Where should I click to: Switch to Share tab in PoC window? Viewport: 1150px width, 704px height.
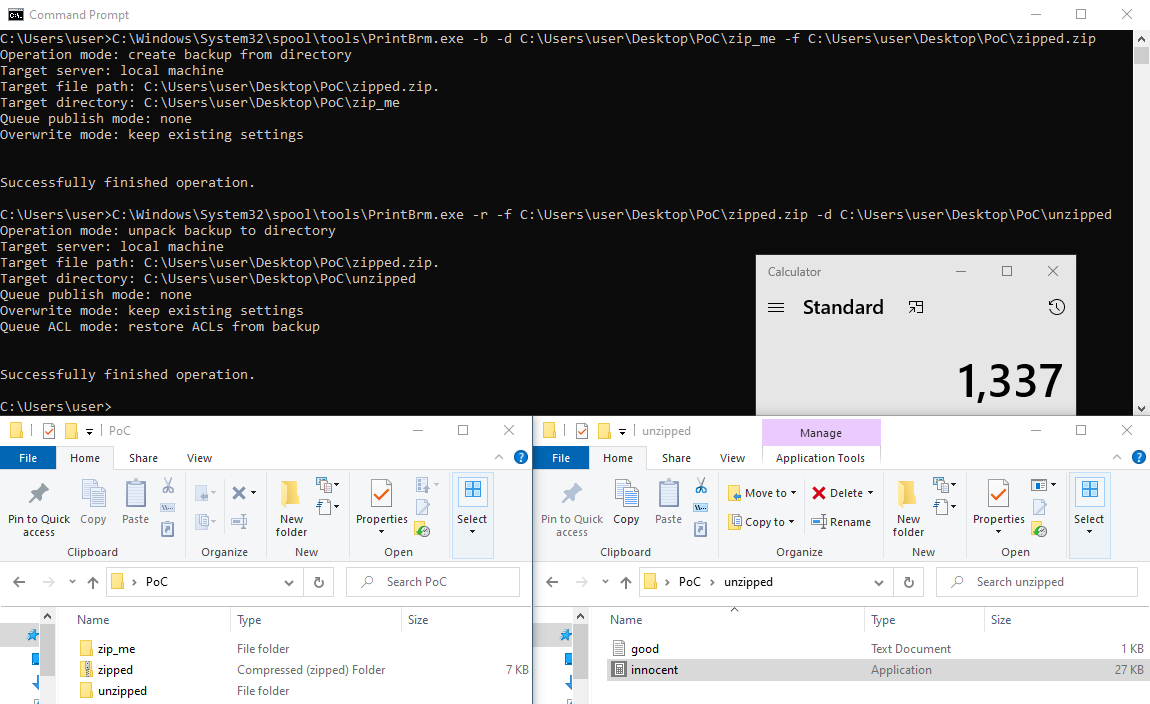pyautogui.click(x=143, y=458)
